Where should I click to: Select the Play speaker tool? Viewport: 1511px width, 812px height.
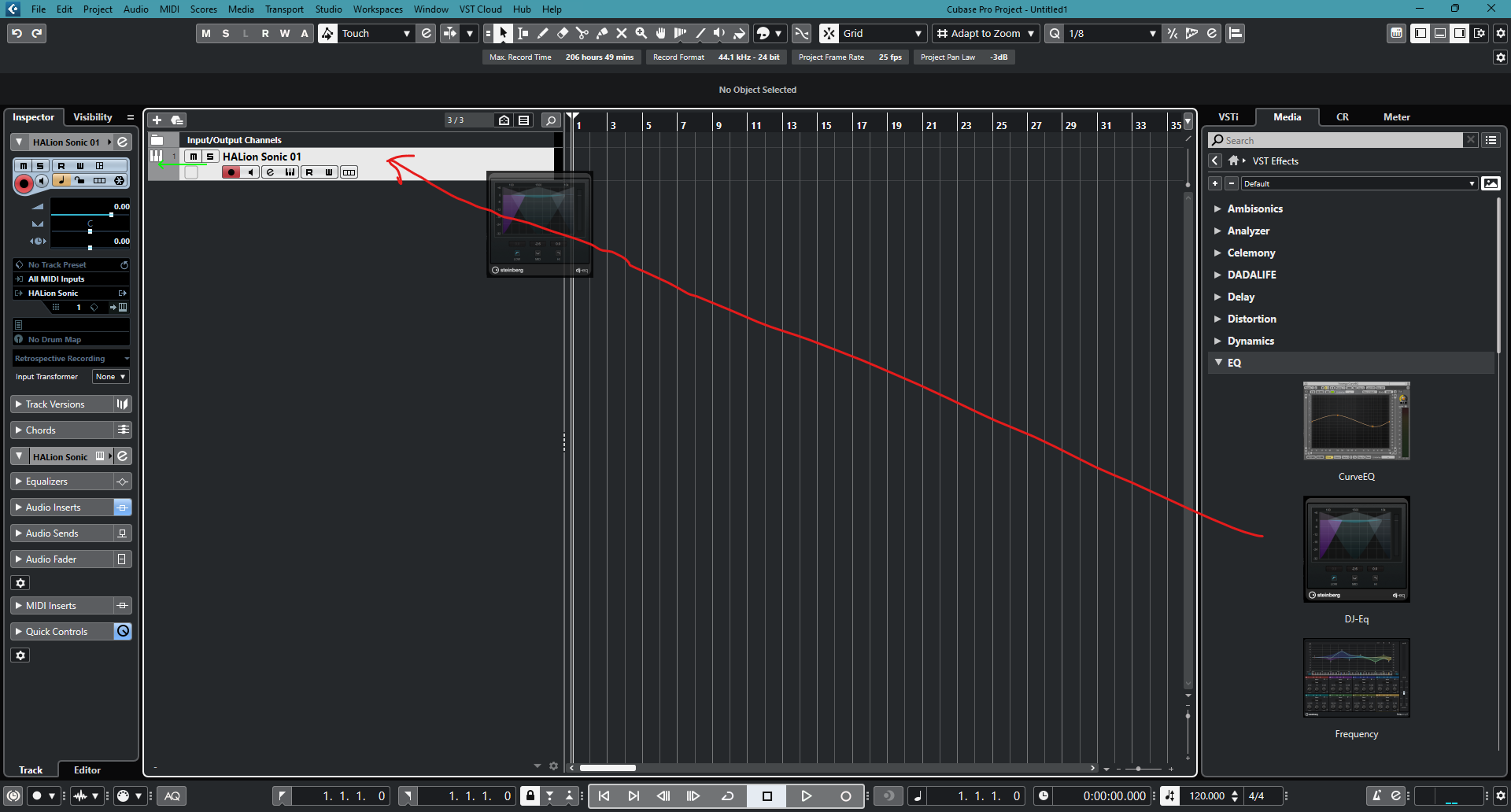coord(719,33)
